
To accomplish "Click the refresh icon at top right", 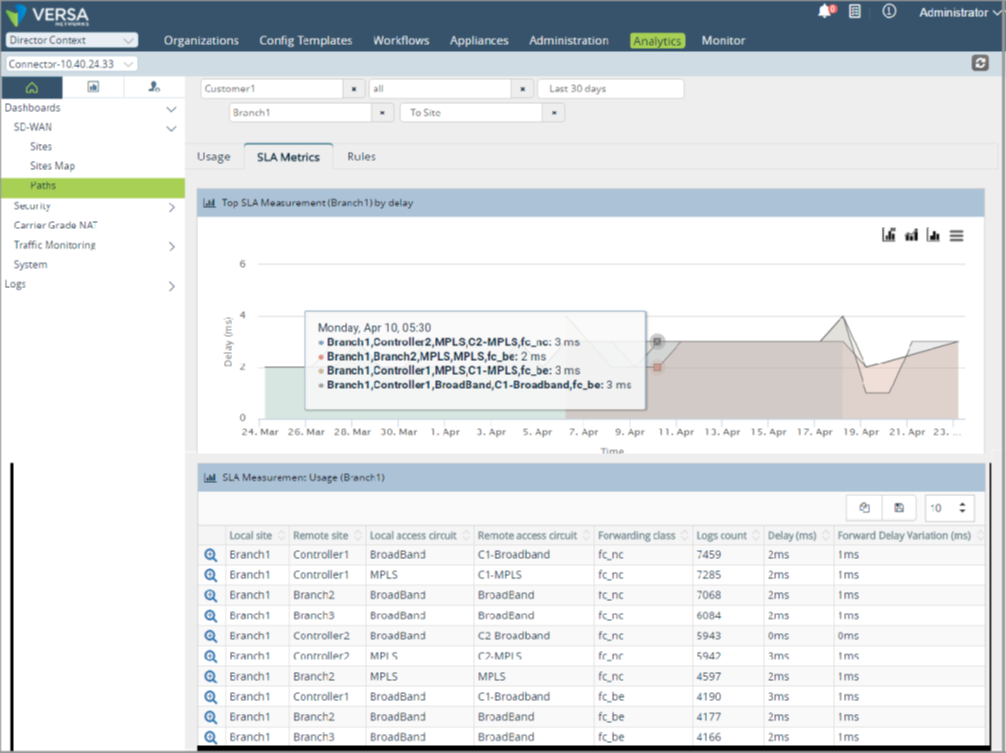I will [980, 63].
